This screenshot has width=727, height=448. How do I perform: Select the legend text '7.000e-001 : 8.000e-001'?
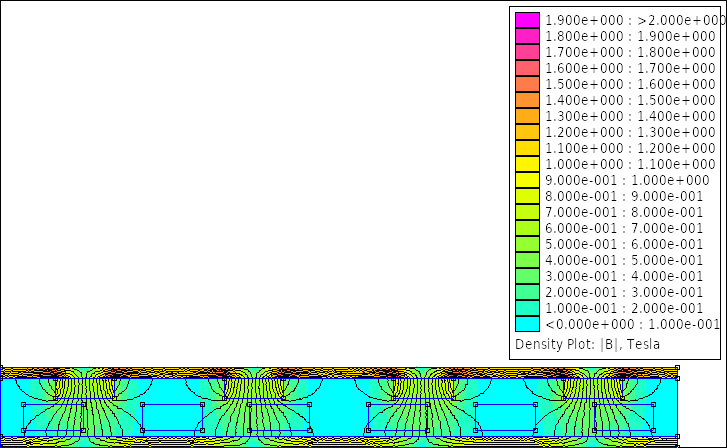click(624, 212)
